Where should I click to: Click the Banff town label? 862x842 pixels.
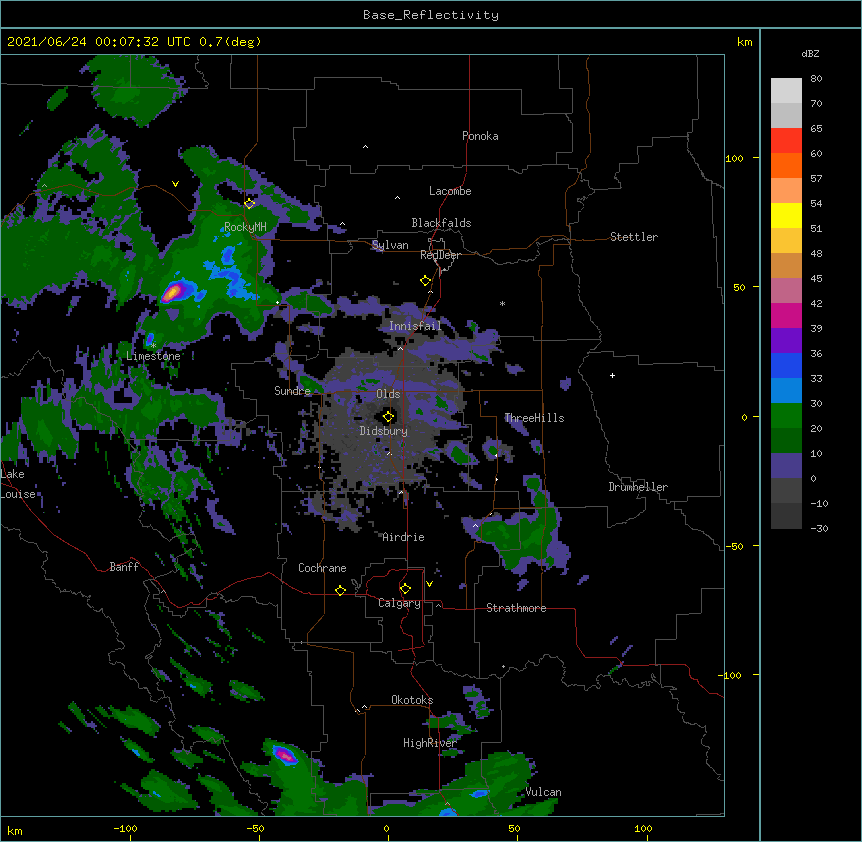pyautogui.click(x=124, y=567)
